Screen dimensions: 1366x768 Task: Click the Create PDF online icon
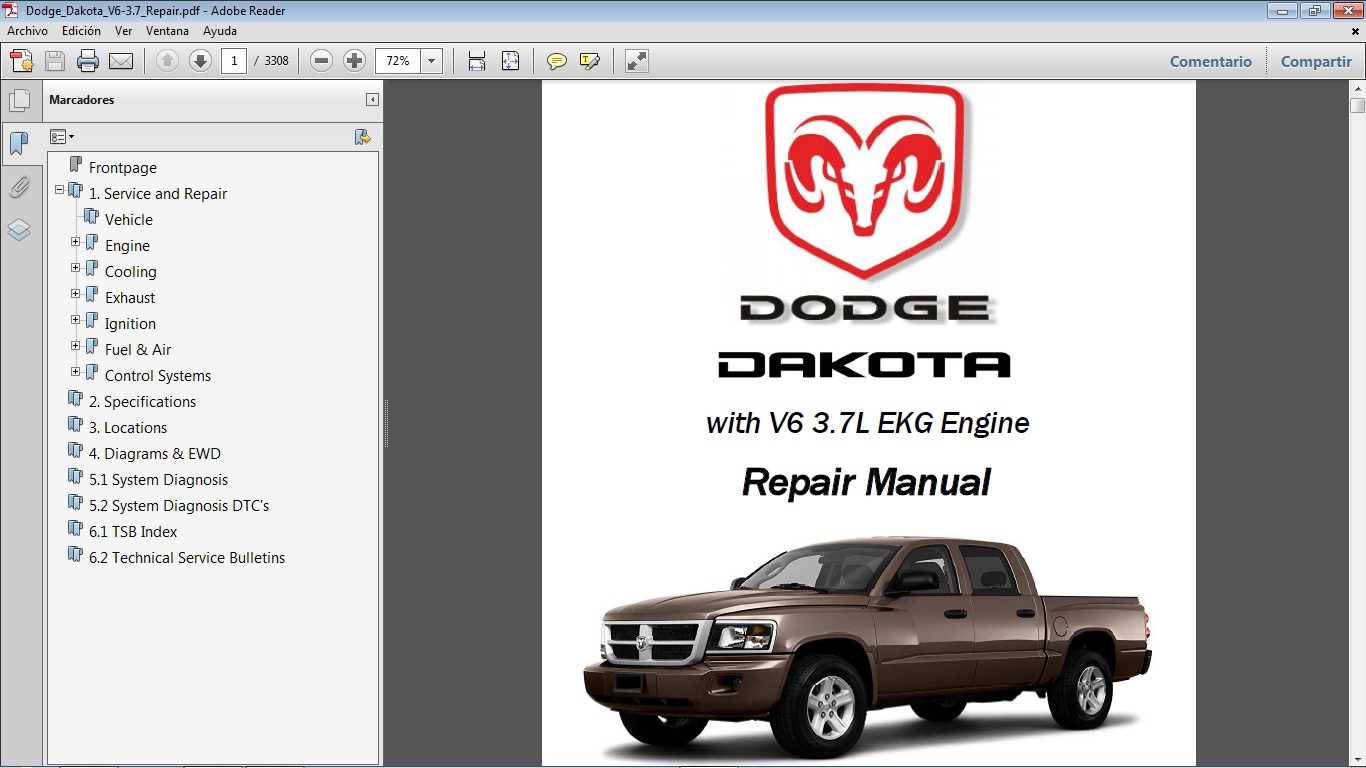22,61
